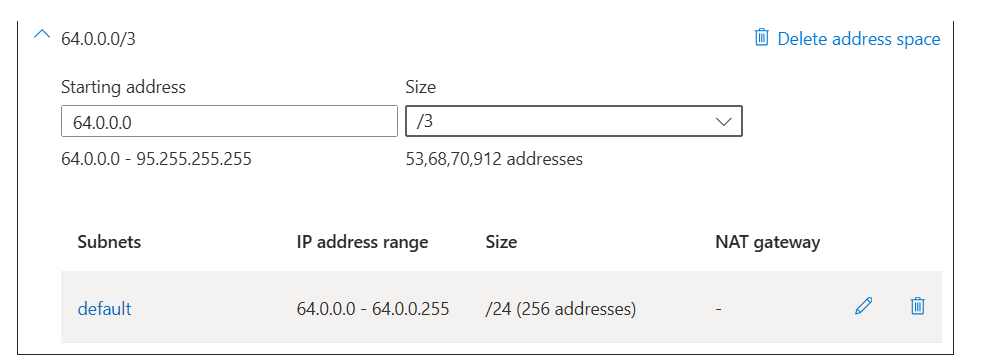Edit the default subnet with pencil icon
The width and height of the screenshot is (998, 364).
click(x=864, y=306)
